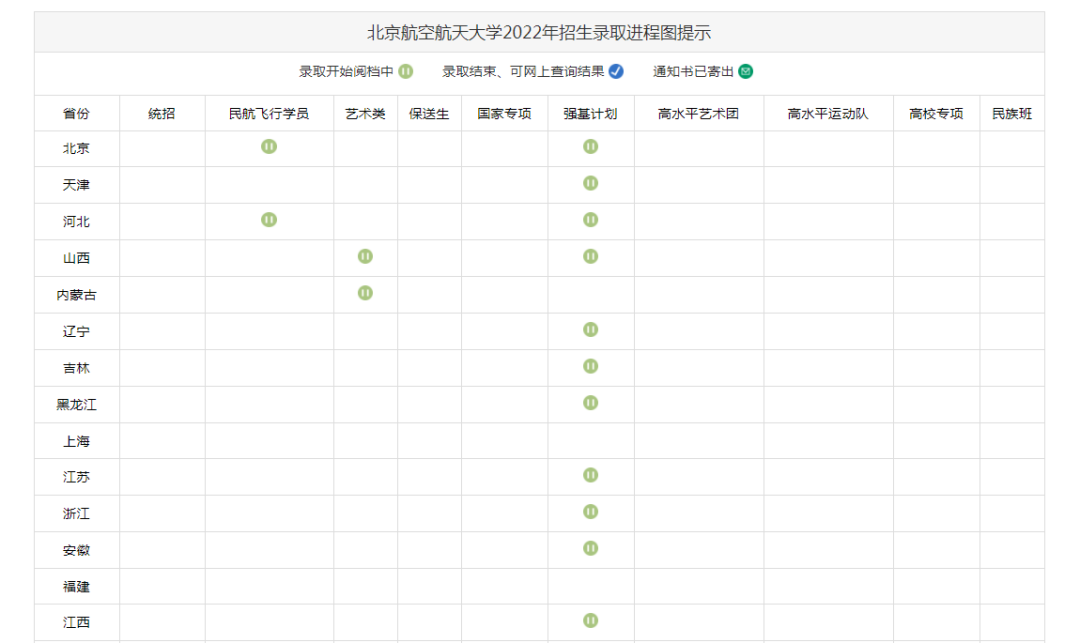Select the 天津 province row label
The width and height of the screenshot is (1080, 643).
coord(76,185)
